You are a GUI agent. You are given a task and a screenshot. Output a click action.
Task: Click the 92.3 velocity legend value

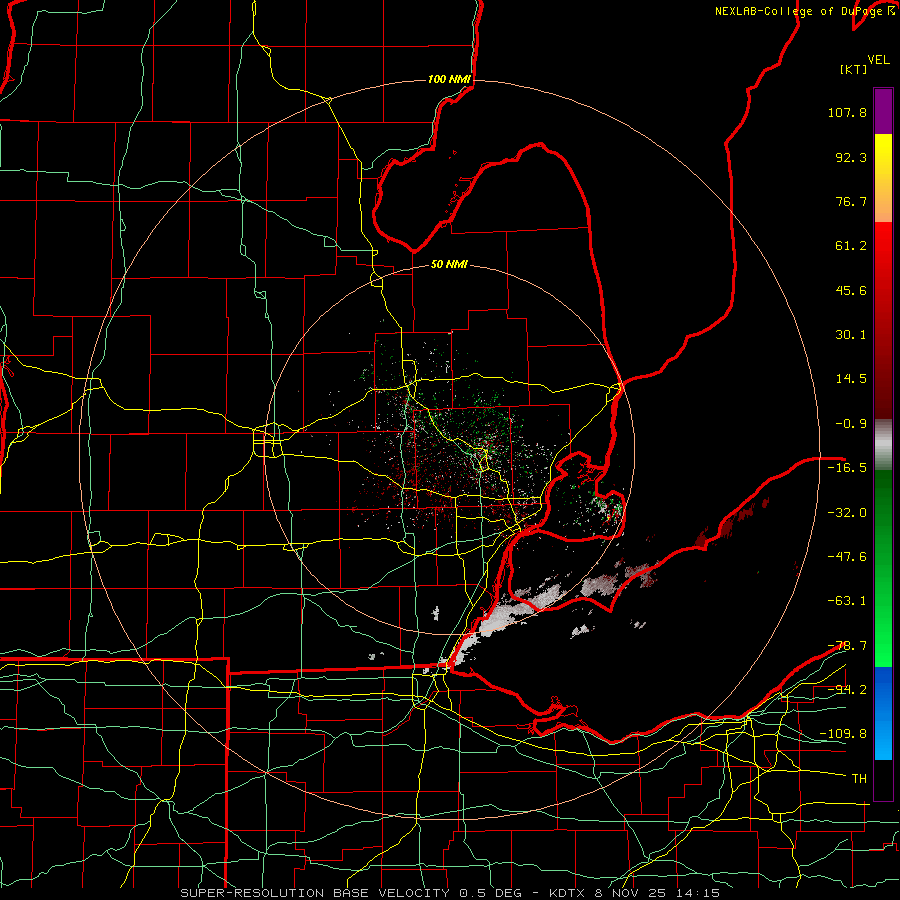[x=851, y=157]
